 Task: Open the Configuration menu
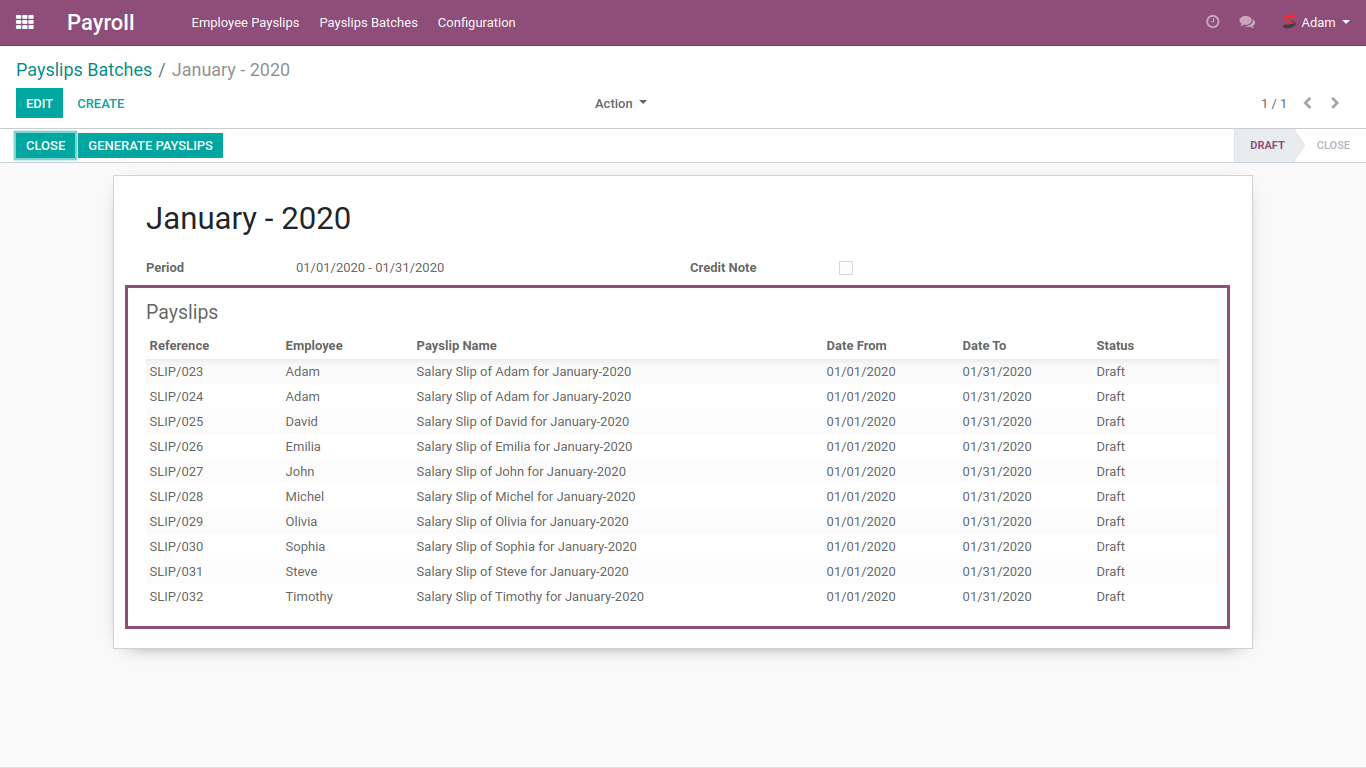[476, 22]
